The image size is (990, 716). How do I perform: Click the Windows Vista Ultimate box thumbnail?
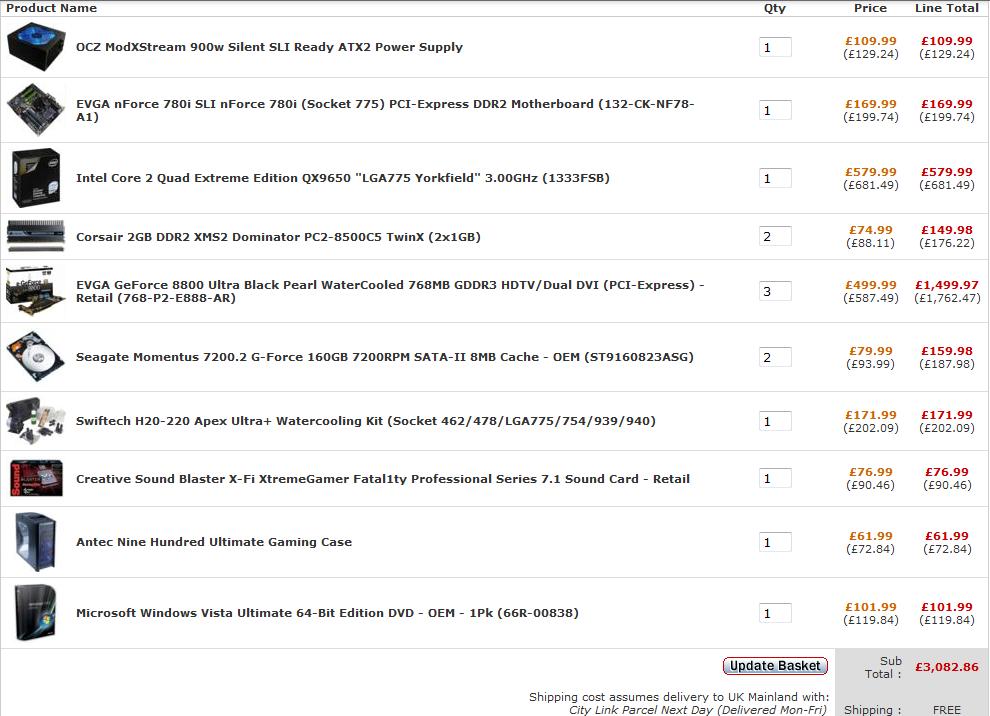click(x=36, y=612)
